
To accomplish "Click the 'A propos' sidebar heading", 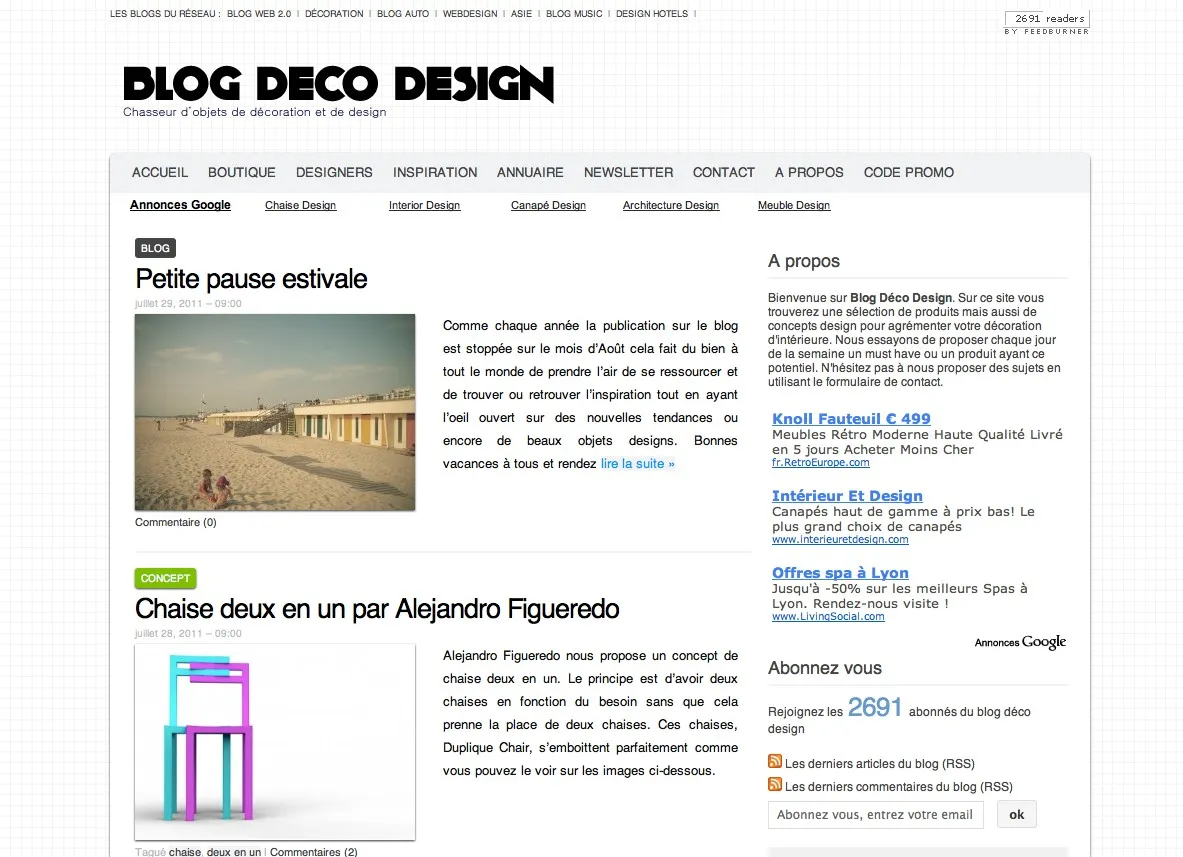I will (x=804, y=261).
